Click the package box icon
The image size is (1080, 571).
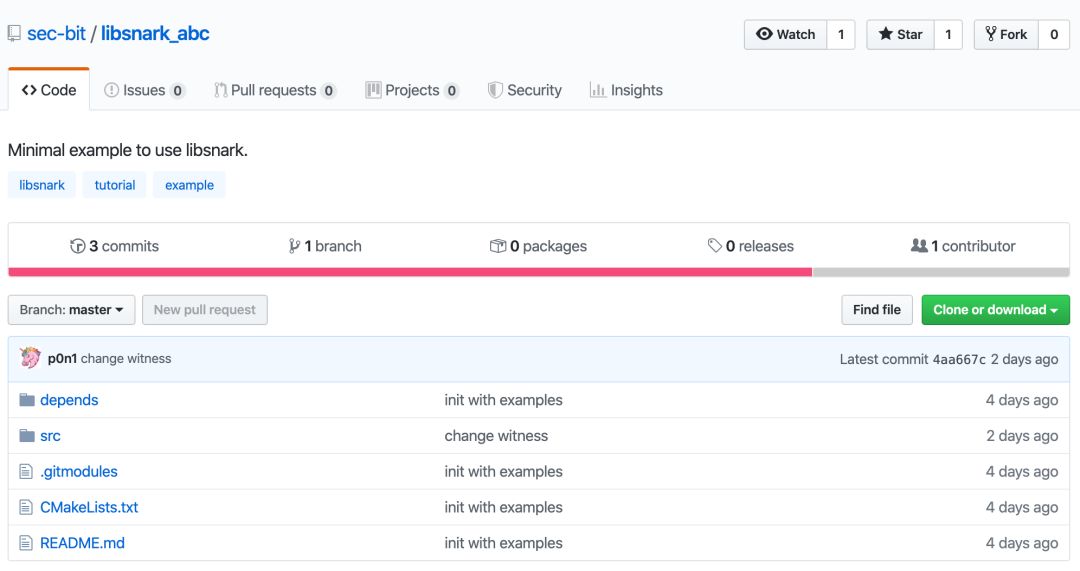point(497,246)
